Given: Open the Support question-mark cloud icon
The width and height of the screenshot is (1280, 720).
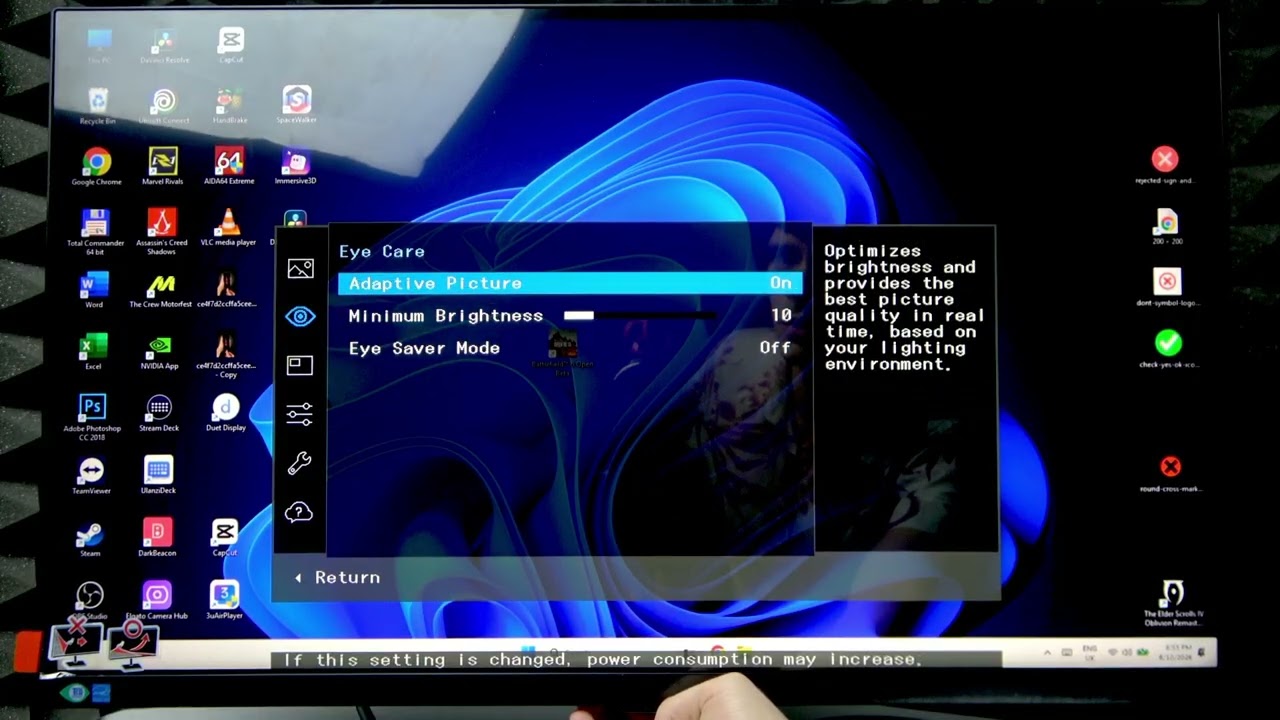Looking at the screenshot, I should [x=299, y=512].
